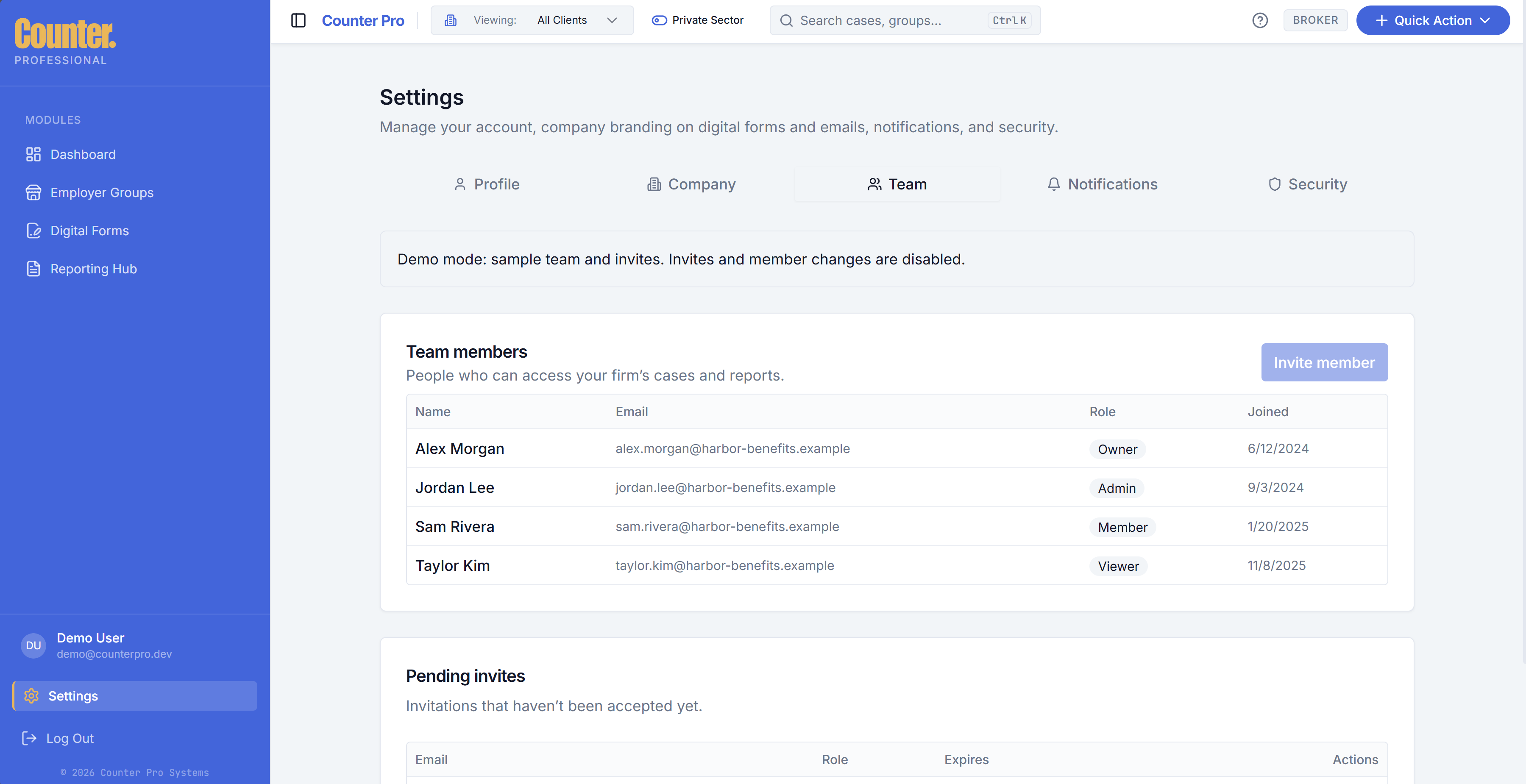Click the Log Out arrow icon
This screenshot has width=1526, height=784.
coord(29,738)
